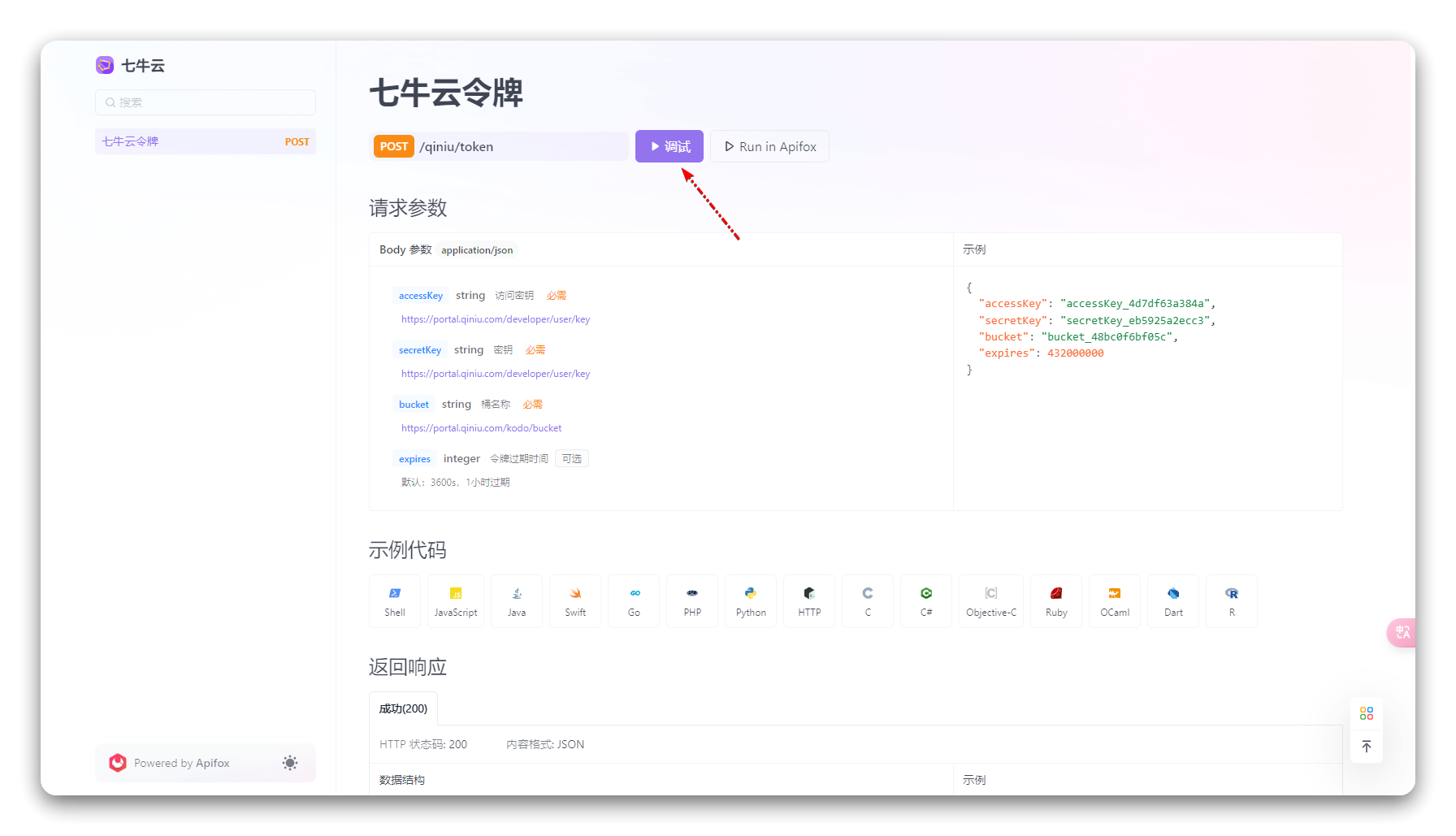Image resolution: width=1456 pixels, height=836 pixels.
Task: Click the search box in sidebar
Action: point(206,102)
